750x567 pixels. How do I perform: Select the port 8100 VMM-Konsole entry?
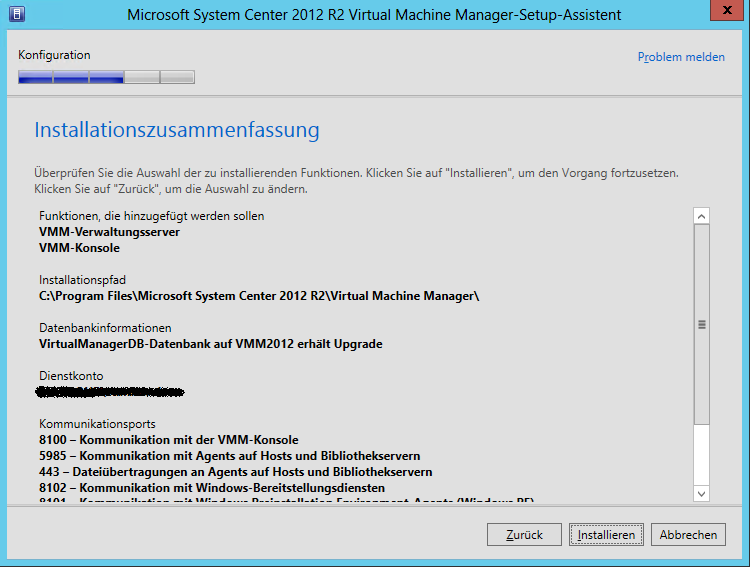click(168, 440)
